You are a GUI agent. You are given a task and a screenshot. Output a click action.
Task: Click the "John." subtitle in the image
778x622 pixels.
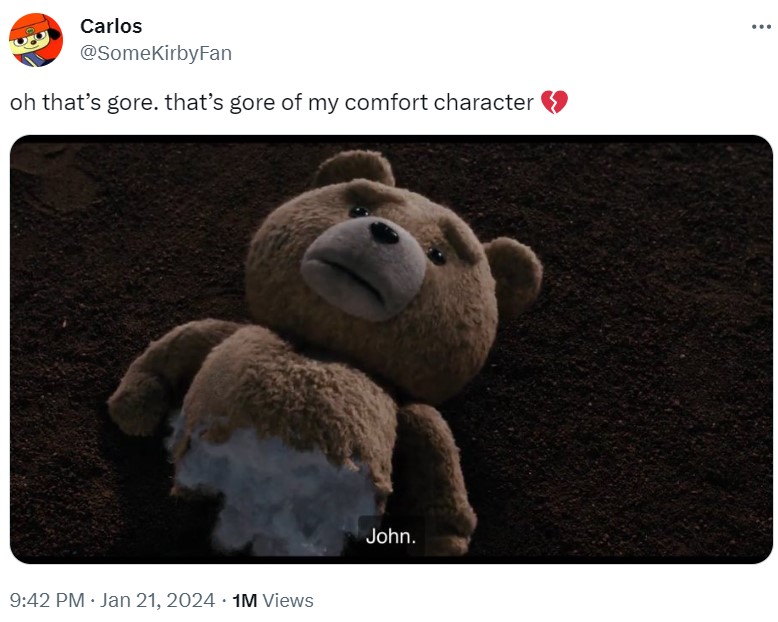click(391, 536)
